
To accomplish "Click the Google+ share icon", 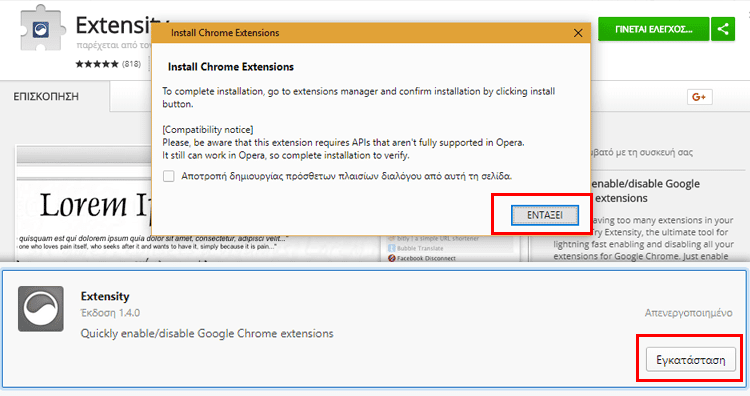I will pos(699,97).
